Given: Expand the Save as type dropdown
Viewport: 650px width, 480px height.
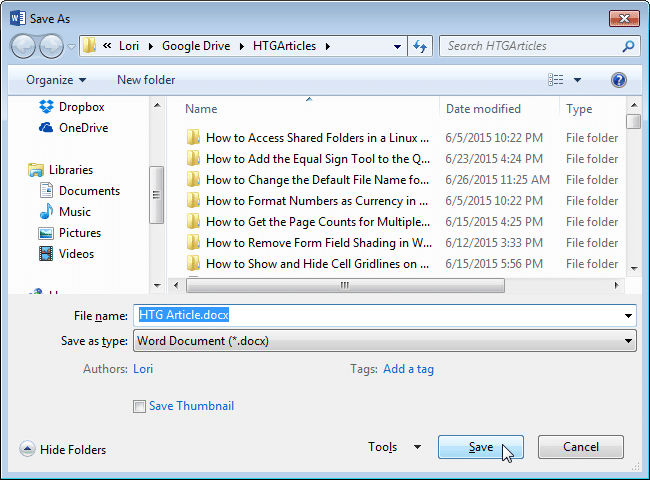Looking at the screenshot, I should 628,341.
